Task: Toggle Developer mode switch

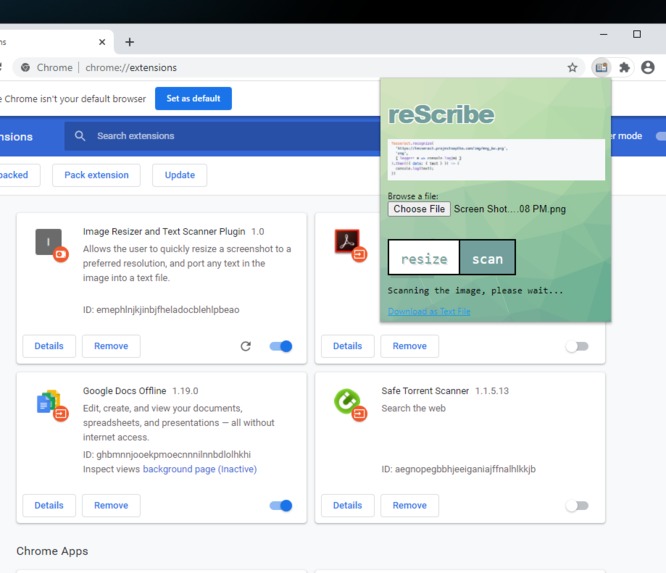Action: [x=660, y=136]
